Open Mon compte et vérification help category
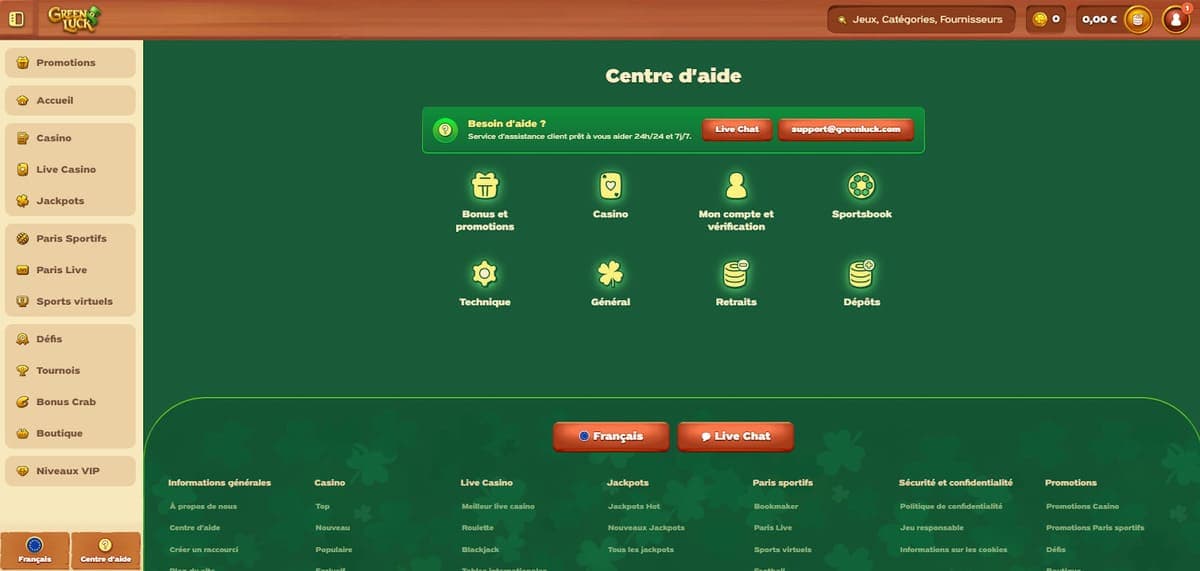This screenshot has height=571, width=1200. [x=736, y=201]
